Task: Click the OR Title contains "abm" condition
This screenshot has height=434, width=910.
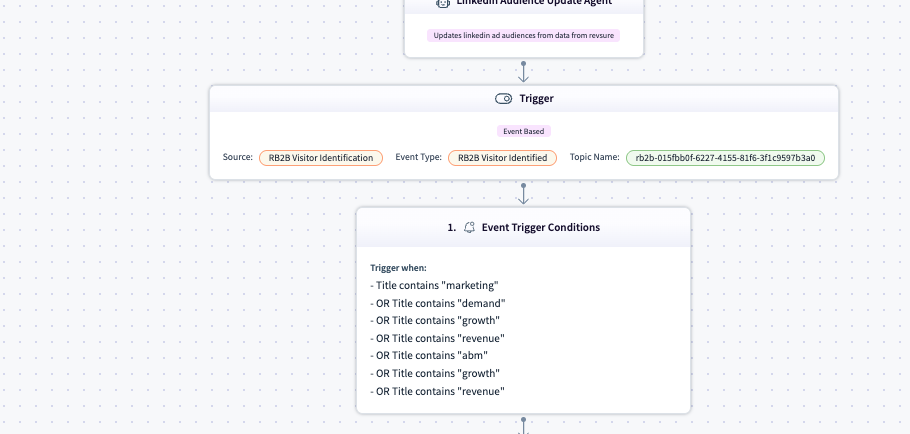Action: coord(429,356)
